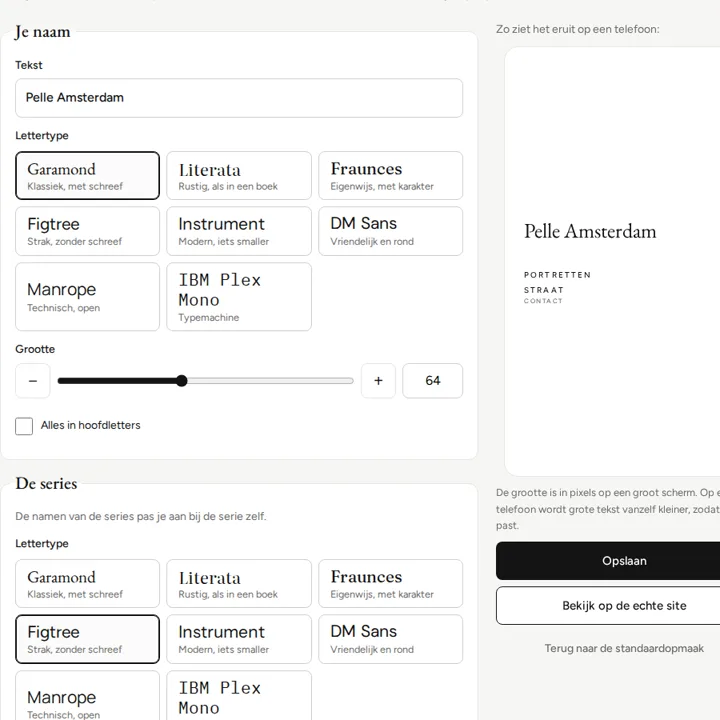
Task: Select Fraunces font for the series
Action: [390, 583]
